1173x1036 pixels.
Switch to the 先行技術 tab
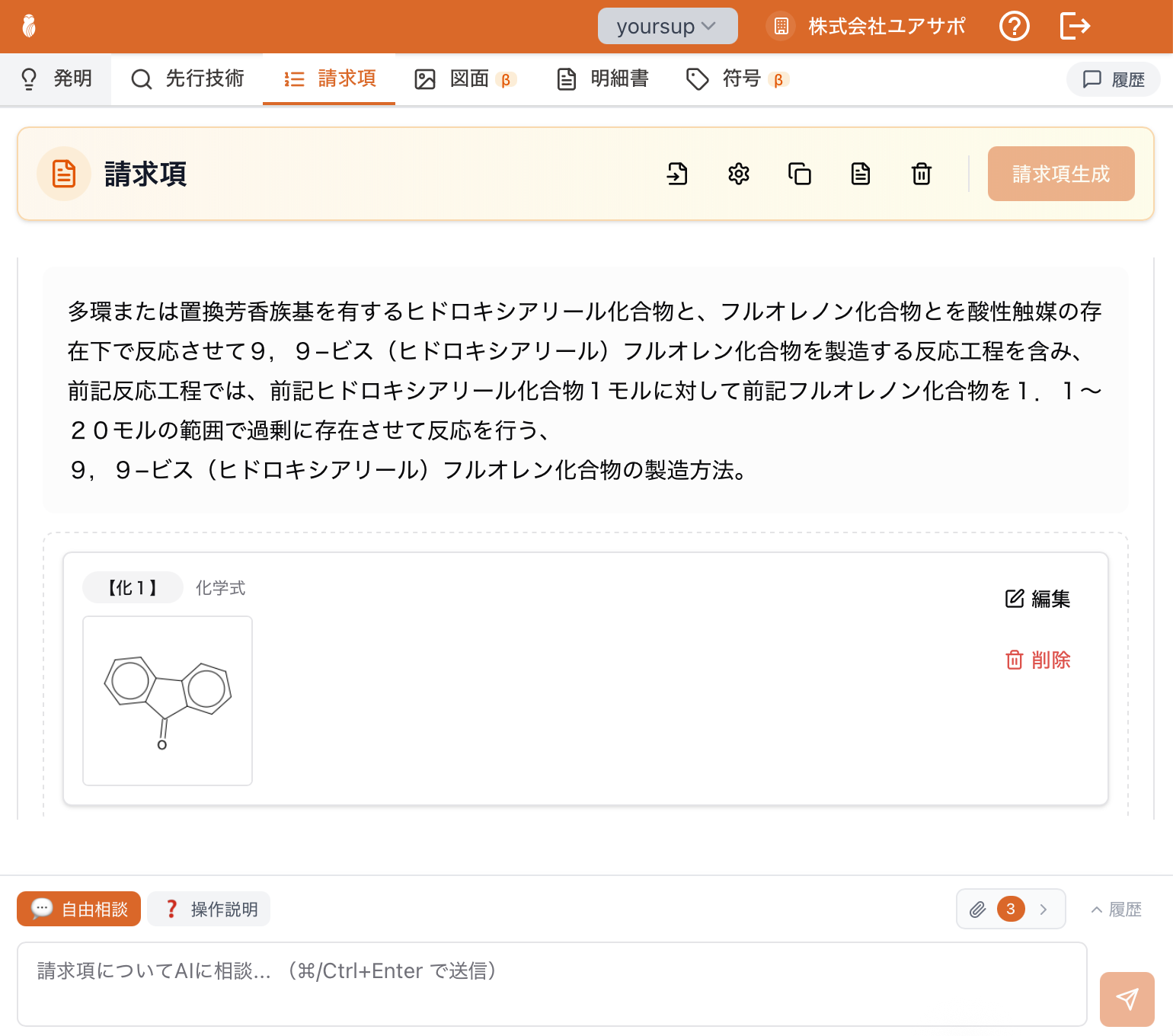pyautogui.click(x=187, y=78)
